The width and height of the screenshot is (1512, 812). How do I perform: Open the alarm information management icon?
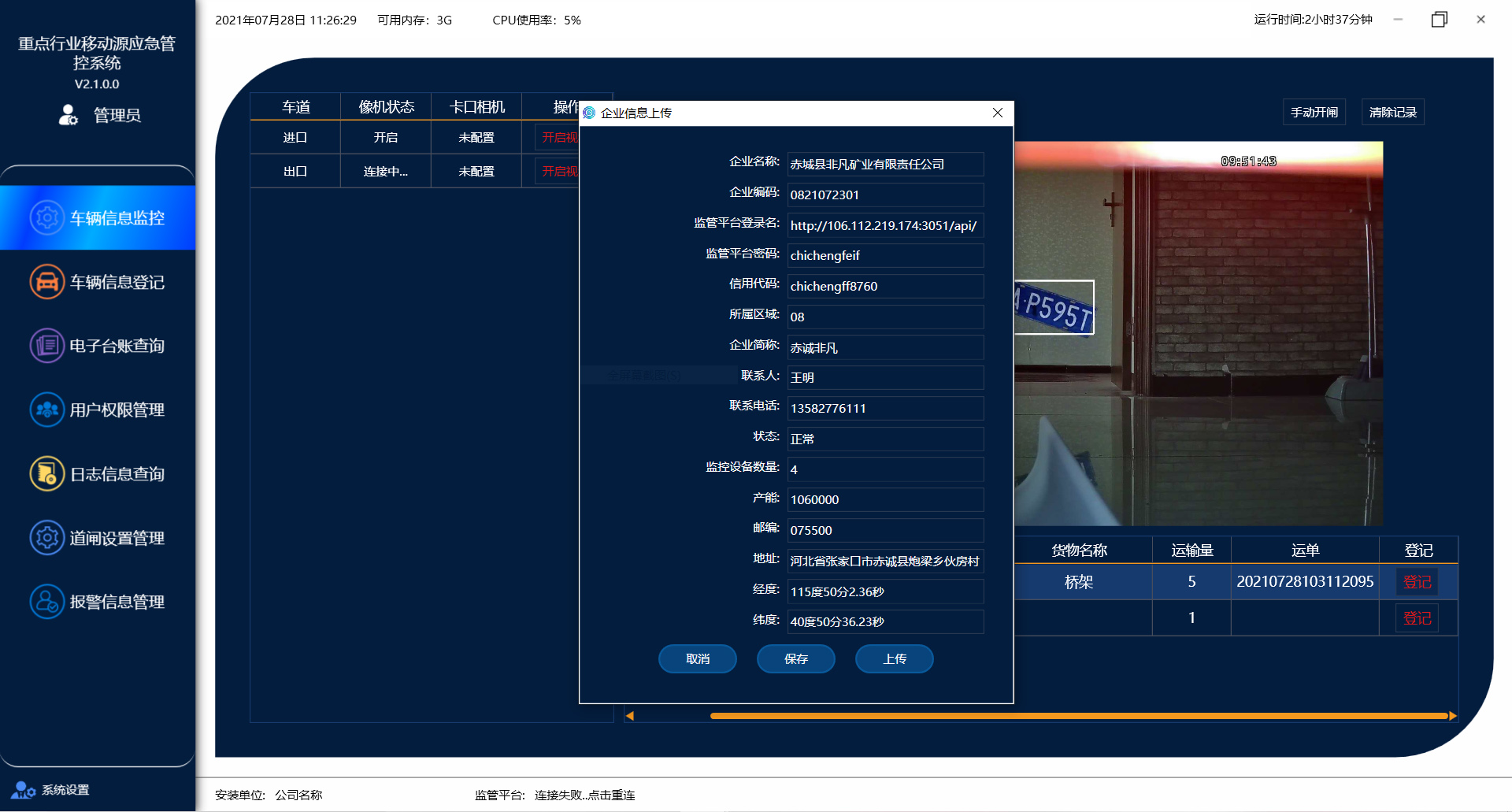tap(46, 602)
